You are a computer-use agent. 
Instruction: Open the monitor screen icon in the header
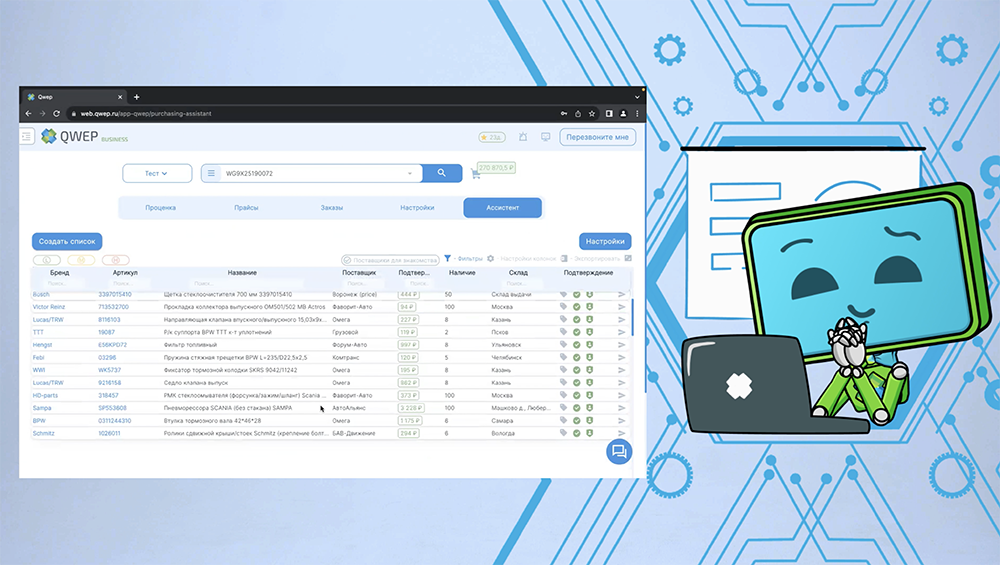pyautogui.click(x=545, y=137)
